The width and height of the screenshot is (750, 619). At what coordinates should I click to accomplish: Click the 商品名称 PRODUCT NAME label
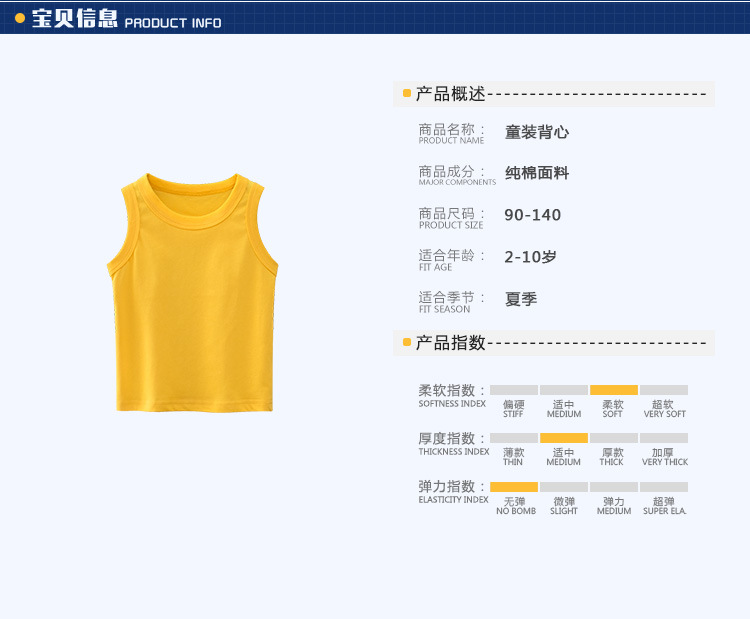452,133
